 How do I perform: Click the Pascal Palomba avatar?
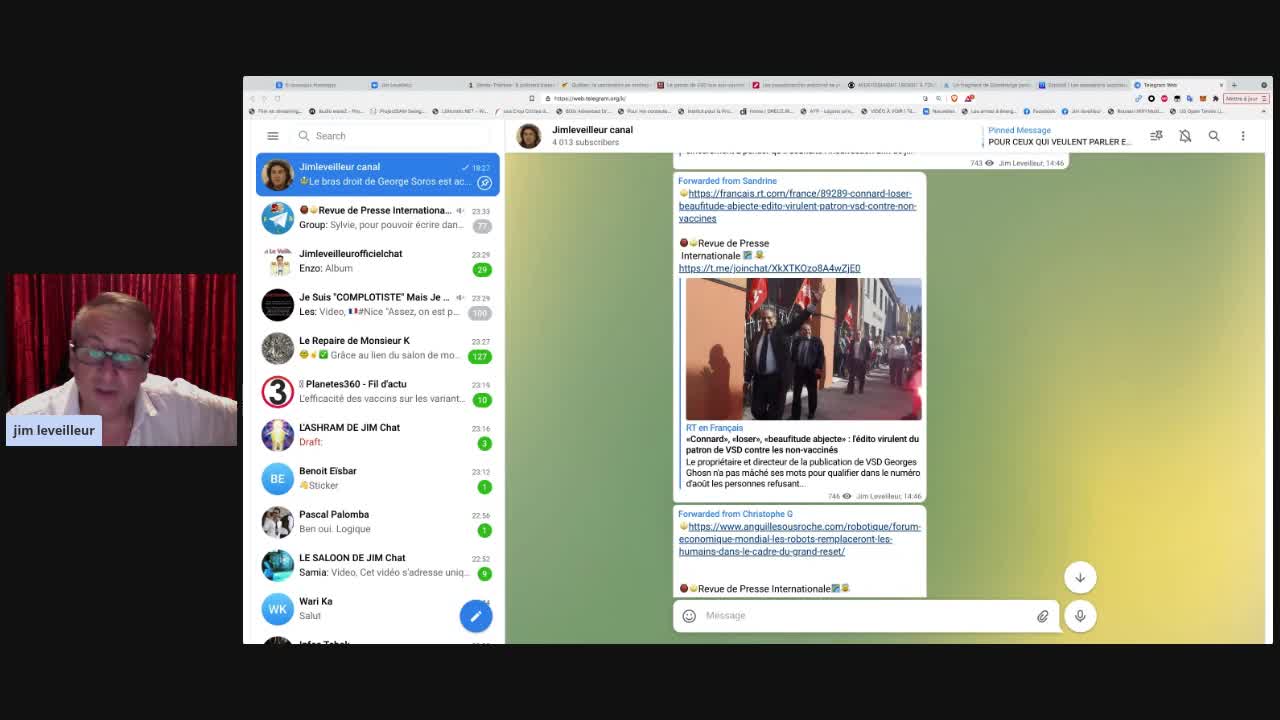point(277,522)
